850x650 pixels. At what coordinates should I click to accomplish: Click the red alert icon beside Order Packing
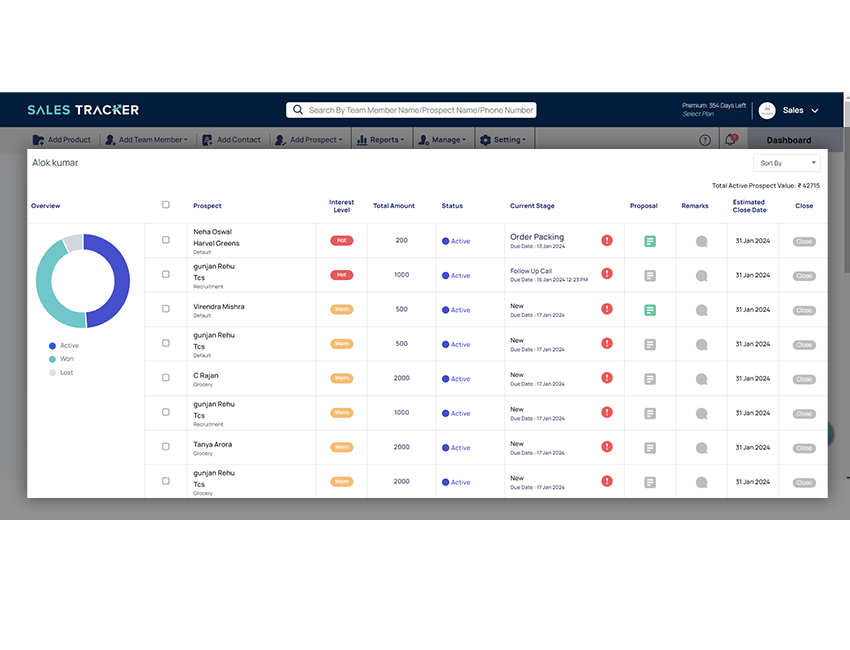(x=607, y=240)
